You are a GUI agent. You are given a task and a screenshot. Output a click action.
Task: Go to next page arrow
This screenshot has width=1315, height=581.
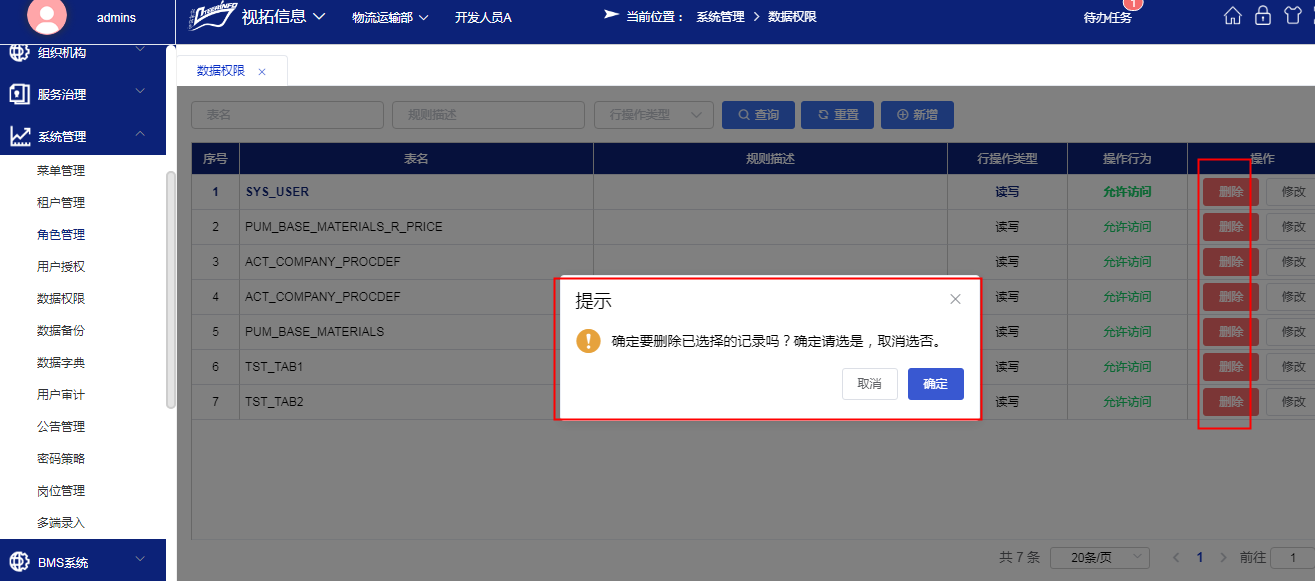(x=1223, y=557)
